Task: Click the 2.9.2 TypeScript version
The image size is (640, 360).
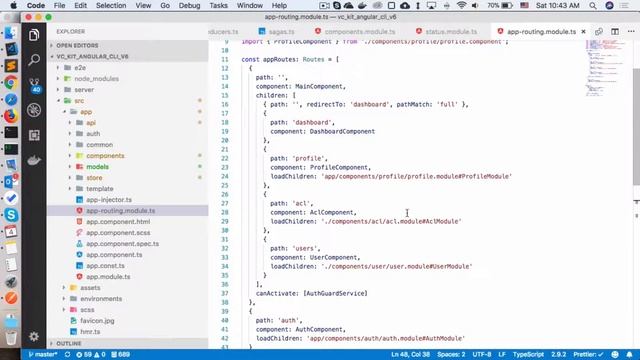Action: 558,354
